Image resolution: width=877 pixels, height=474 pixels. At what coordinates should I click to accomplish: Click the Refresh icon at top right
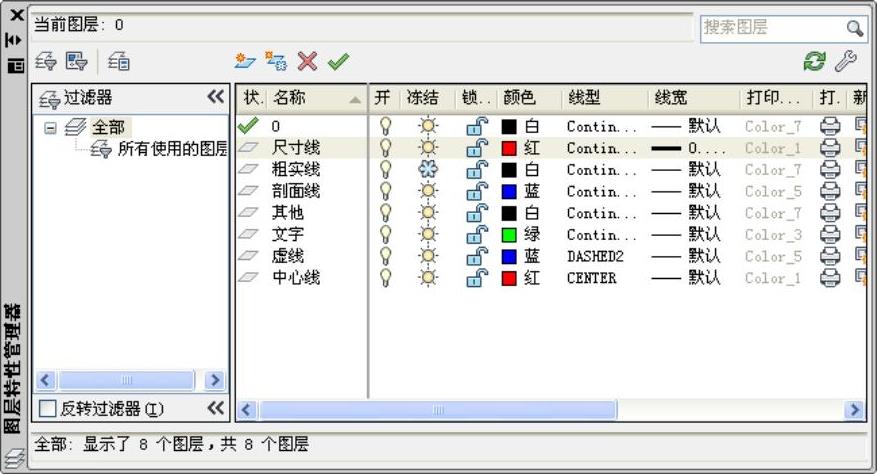(x=815, y=62)
